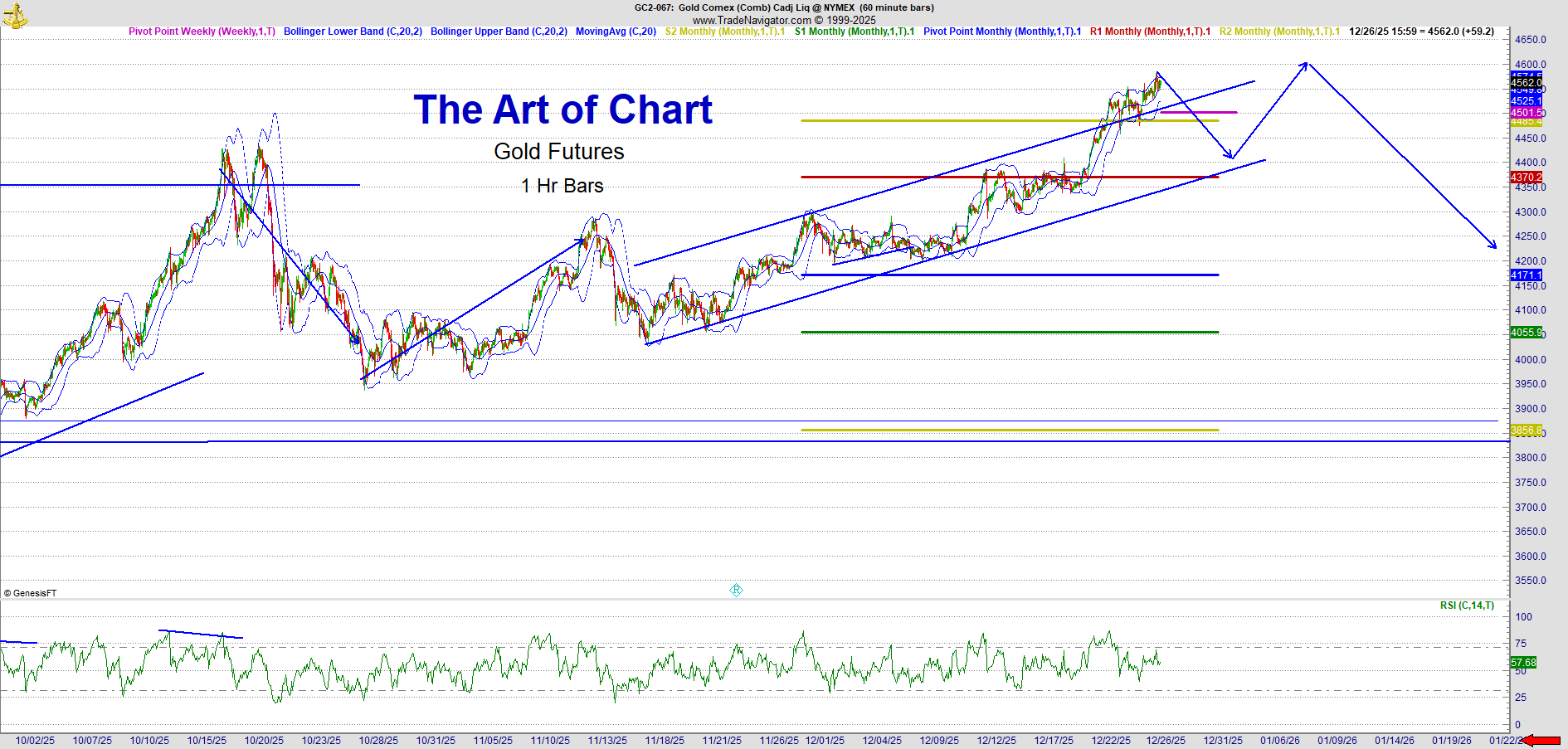This screenshot has width=1568, height=749.
Task: Click the R1 Monthly indicator label
Action: 1150,32
